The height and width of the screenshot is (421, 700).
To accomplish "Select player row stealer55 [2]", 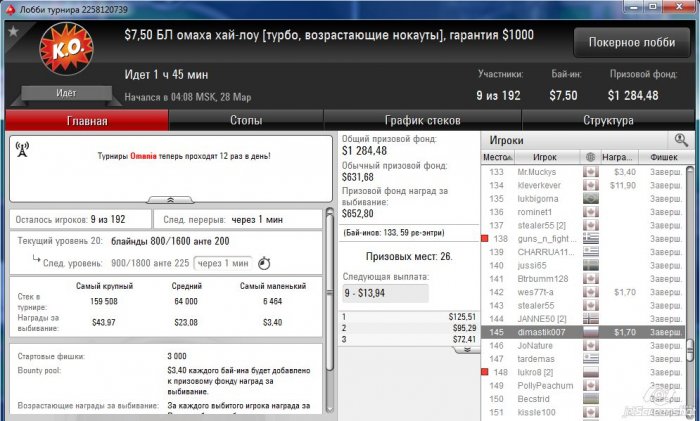I will point(582,225).
